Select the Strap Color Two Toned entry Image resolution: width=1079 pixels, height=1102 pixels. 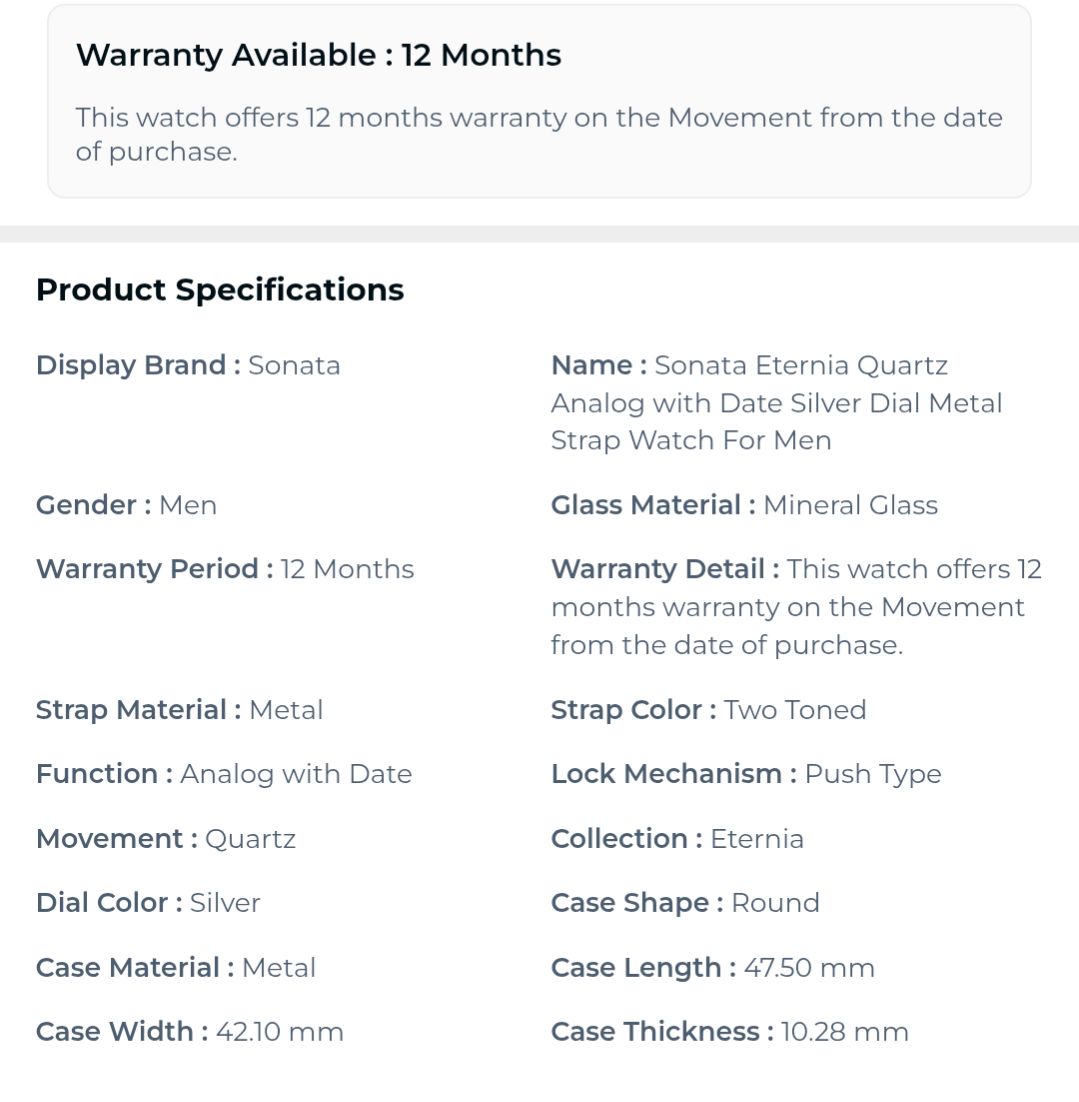pyautogui.click(x=709, y=709)
